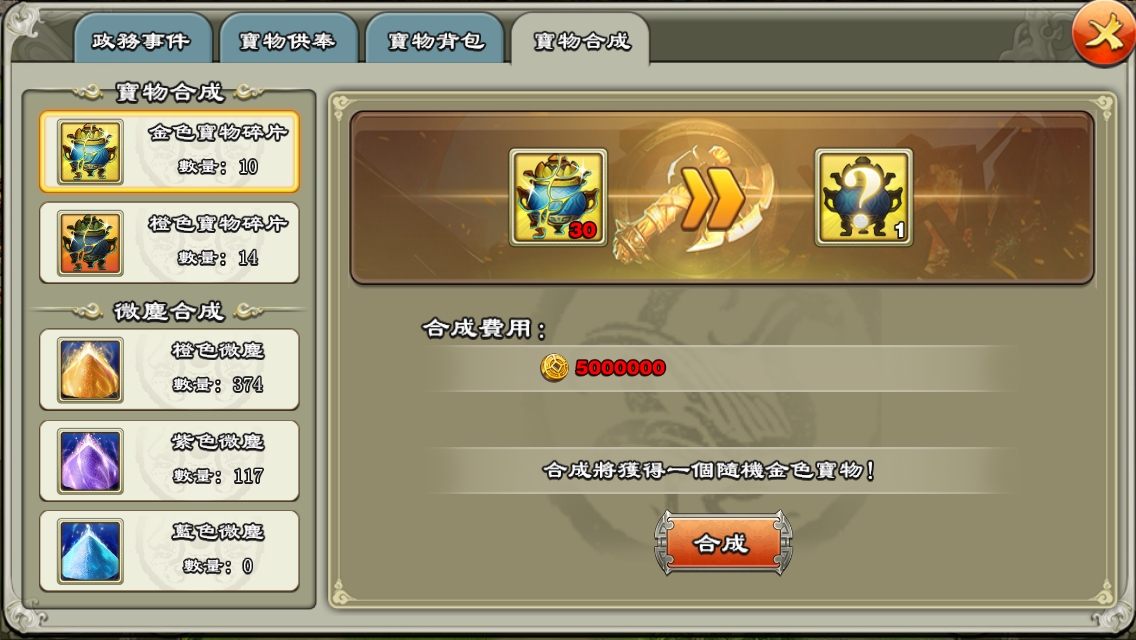1136x640 pixels.
Task: Select the 寶物合成 tab
Action: (x=581, y=41)
